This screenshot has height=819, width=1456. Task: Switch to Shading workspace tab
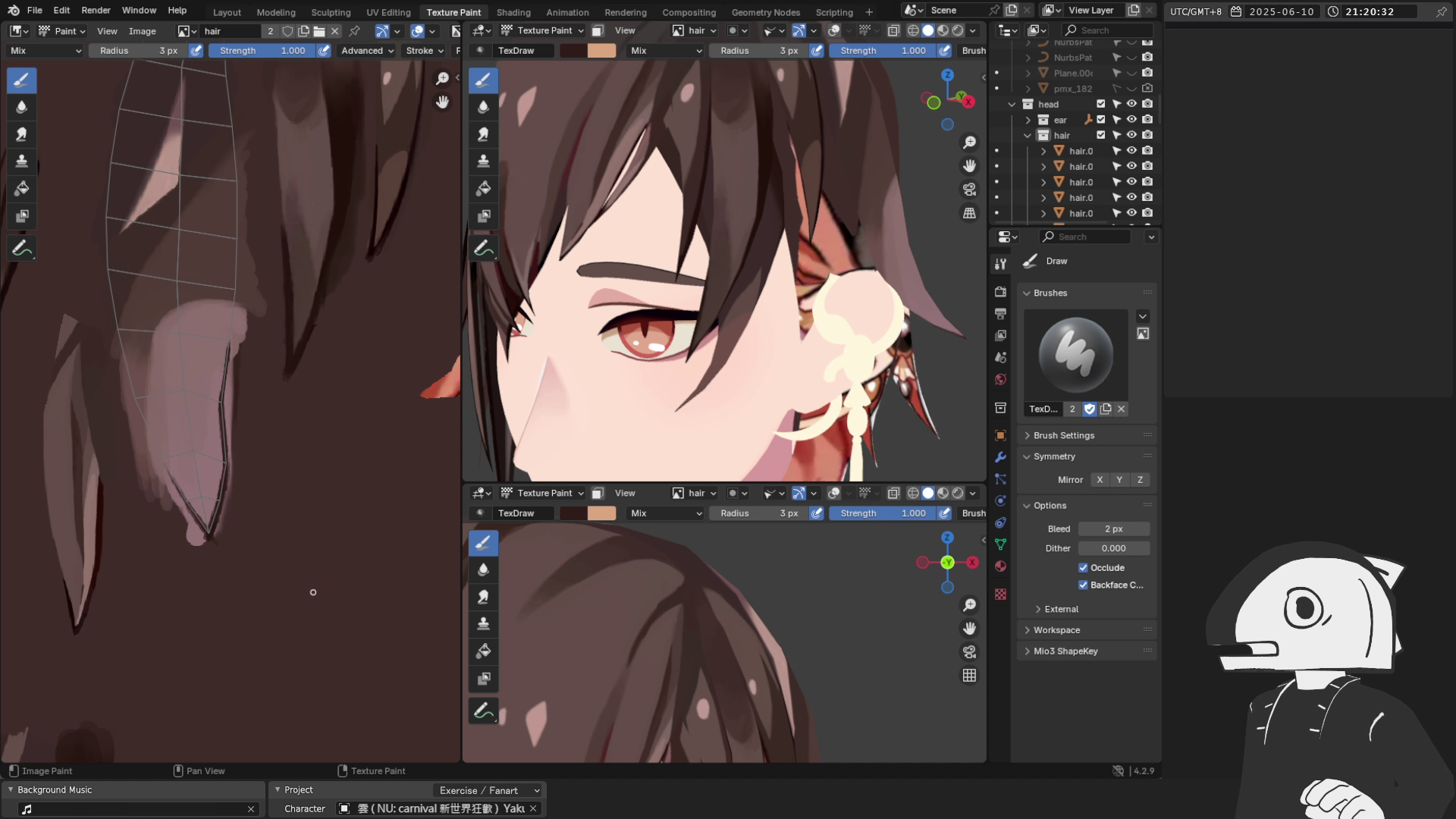point(513,12)
